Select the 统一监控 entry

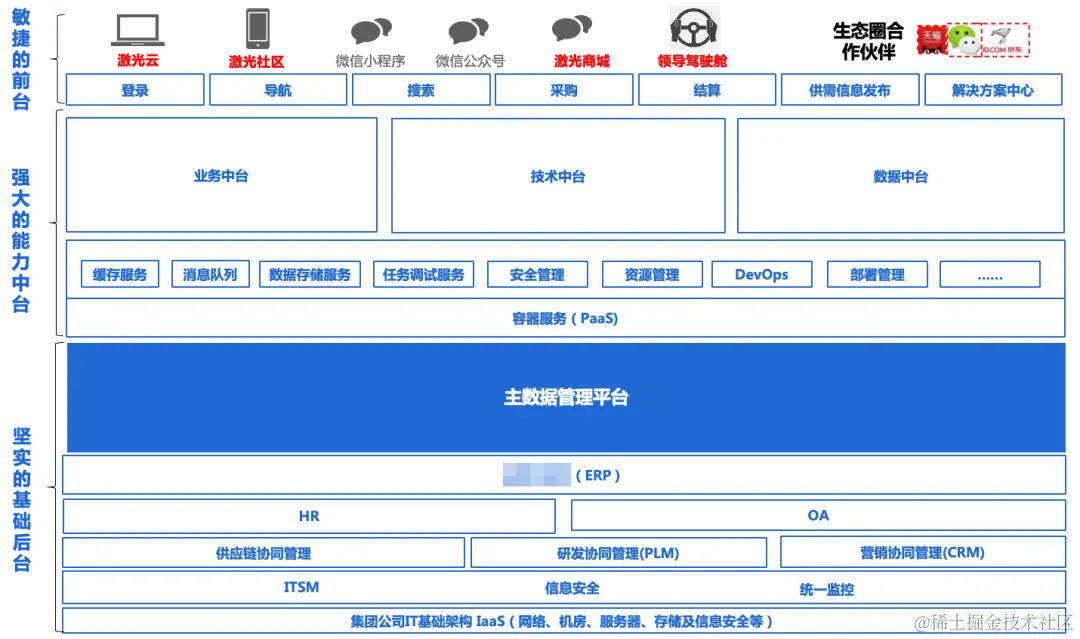click(828, 589)
